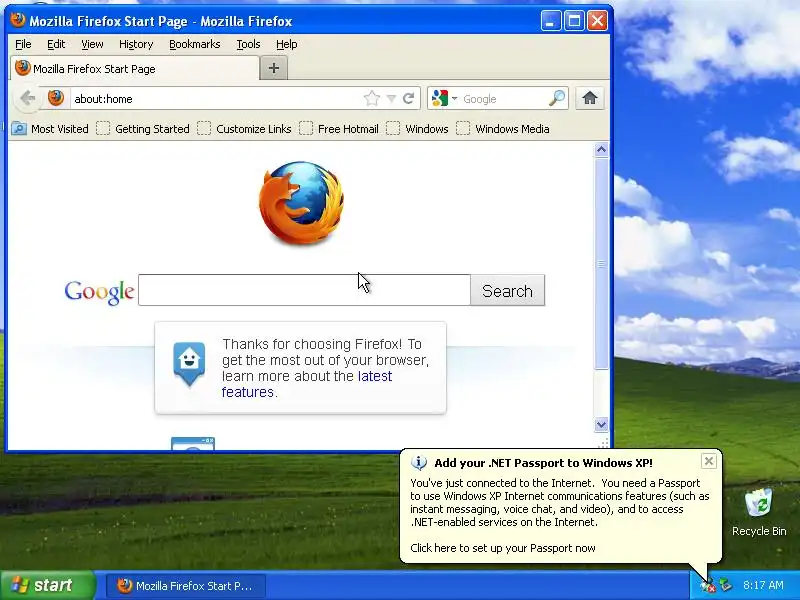
Task: Click the Firefox icon in the title bar
Action: click(x=17, y=20)
